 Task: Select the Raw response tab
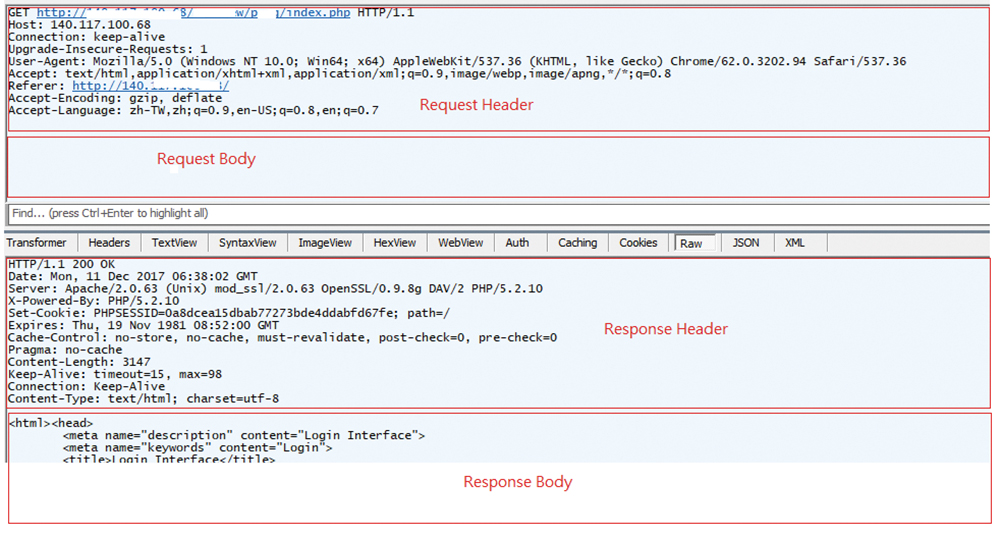click(x=691, y=243)
